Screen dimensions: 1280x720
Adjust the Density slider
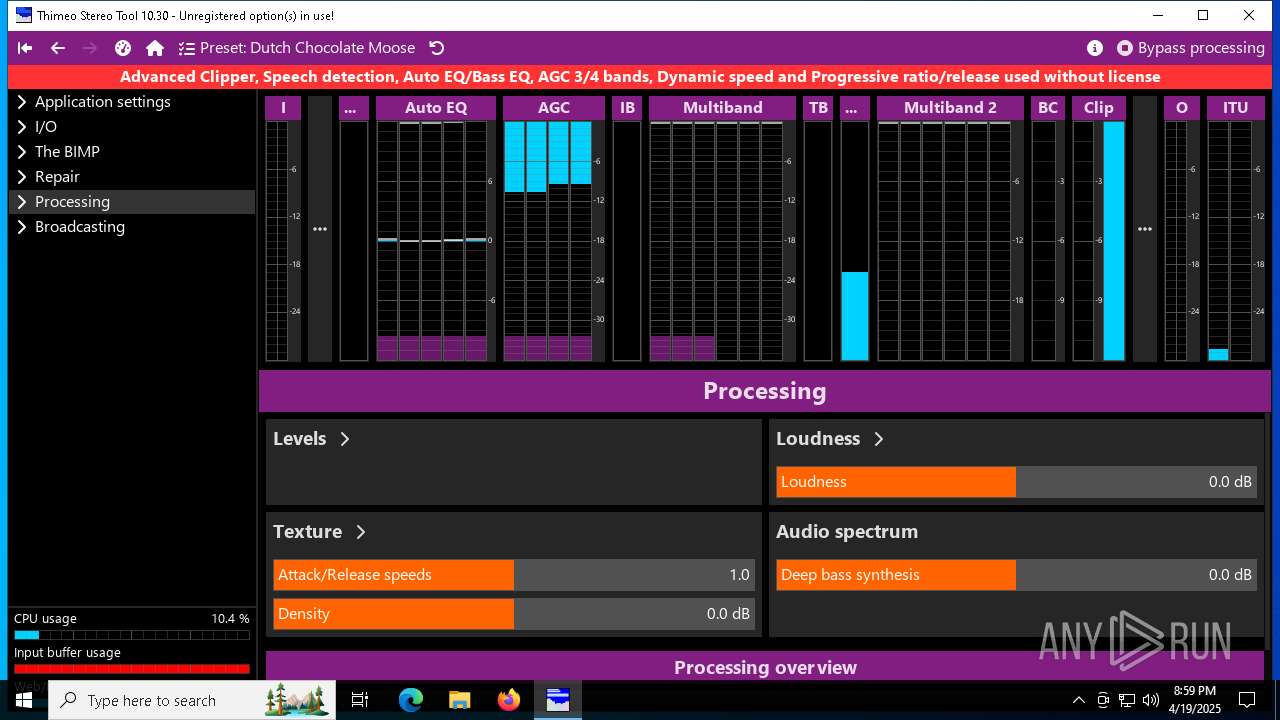tap(514, 614)
